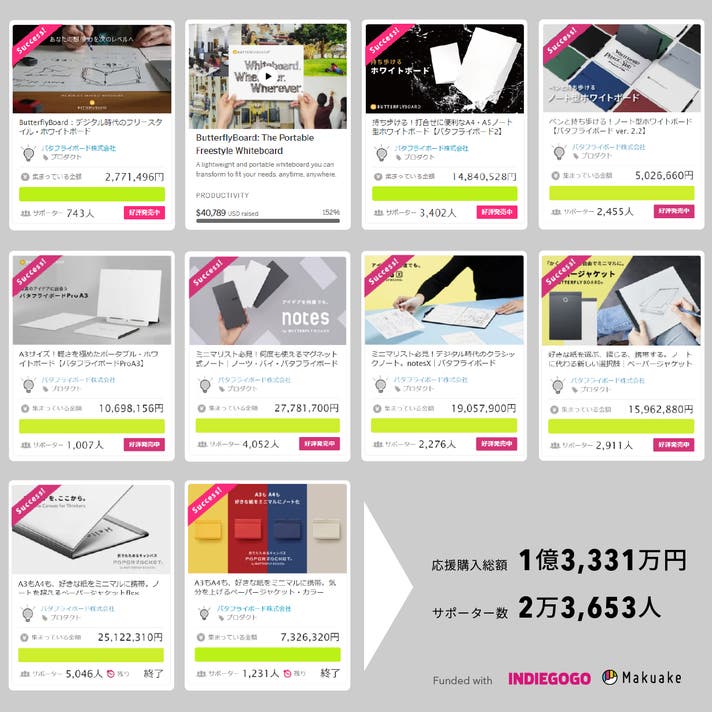
Task: Click green progress bar under 19,057,900円
Action: click(444, 425)
